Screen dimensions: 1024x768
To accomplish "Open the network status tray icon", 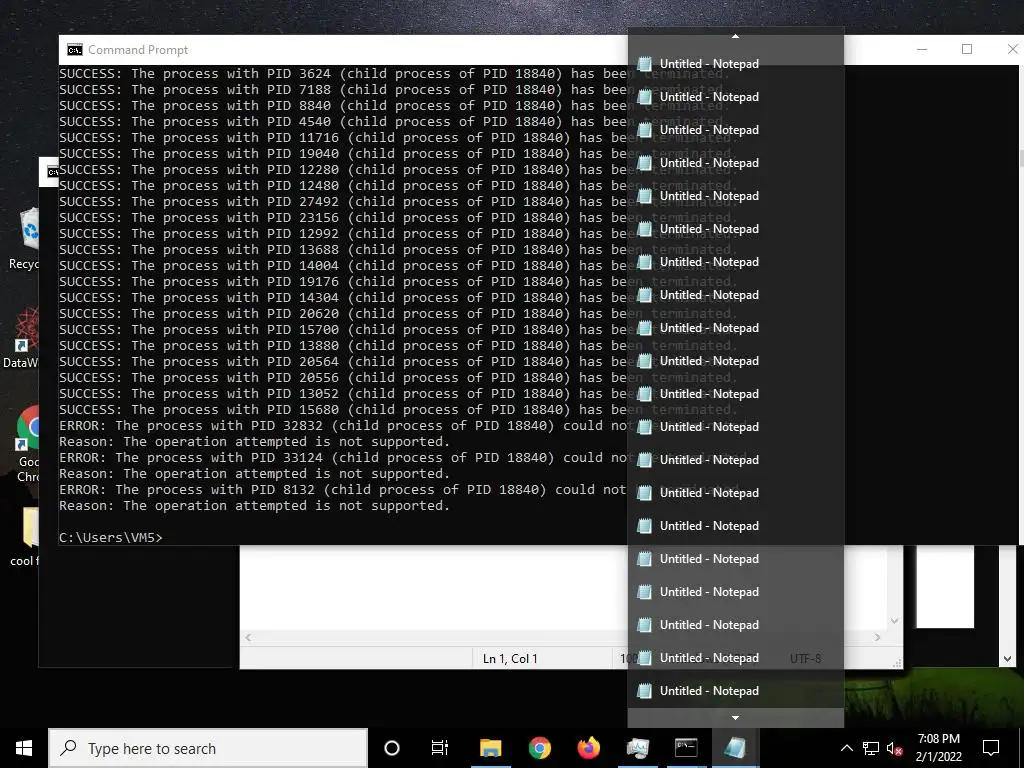I will point(871,748).
